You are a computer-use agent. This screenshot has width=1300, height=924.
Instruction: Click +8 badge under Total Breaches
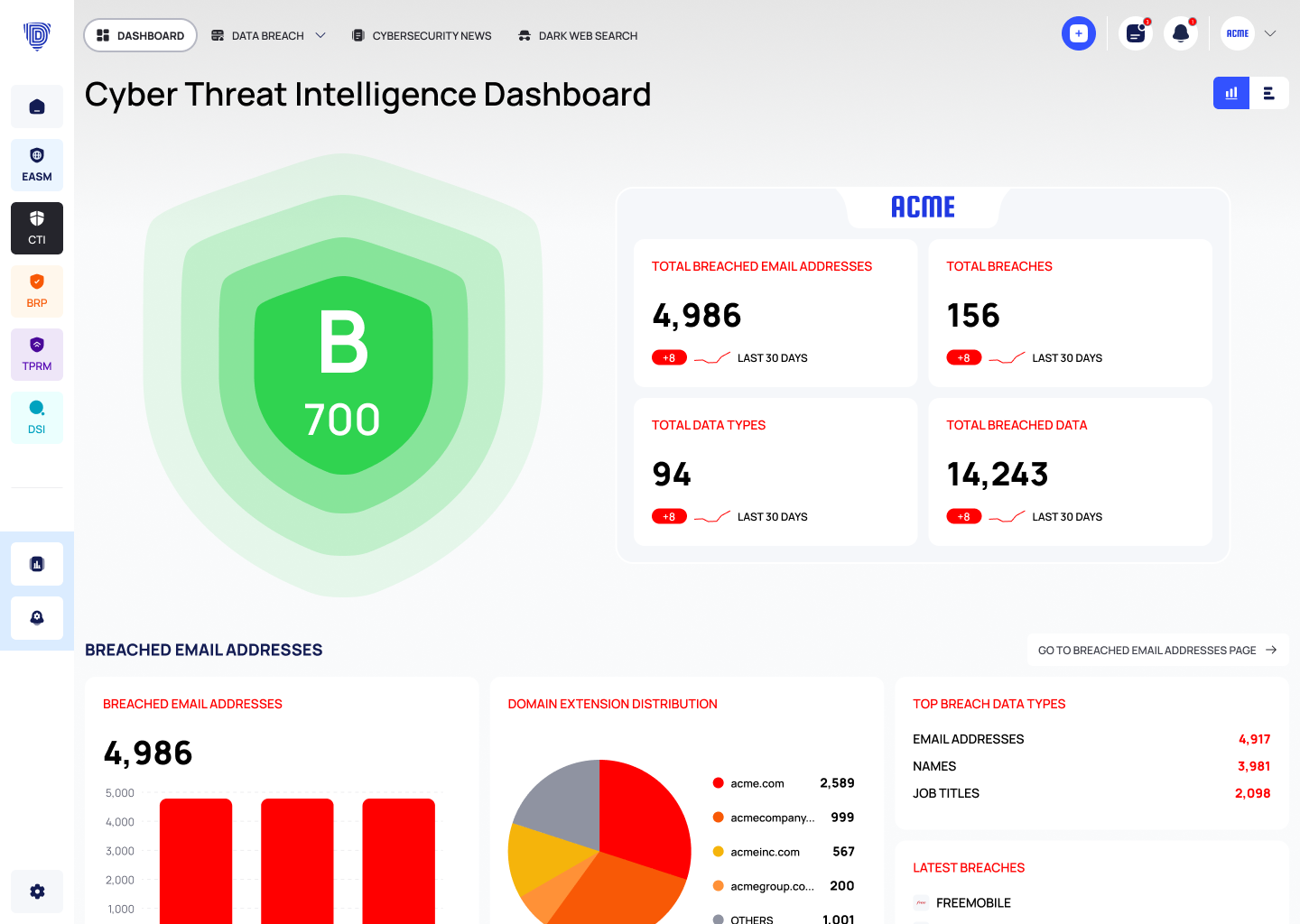pos(963,358)
